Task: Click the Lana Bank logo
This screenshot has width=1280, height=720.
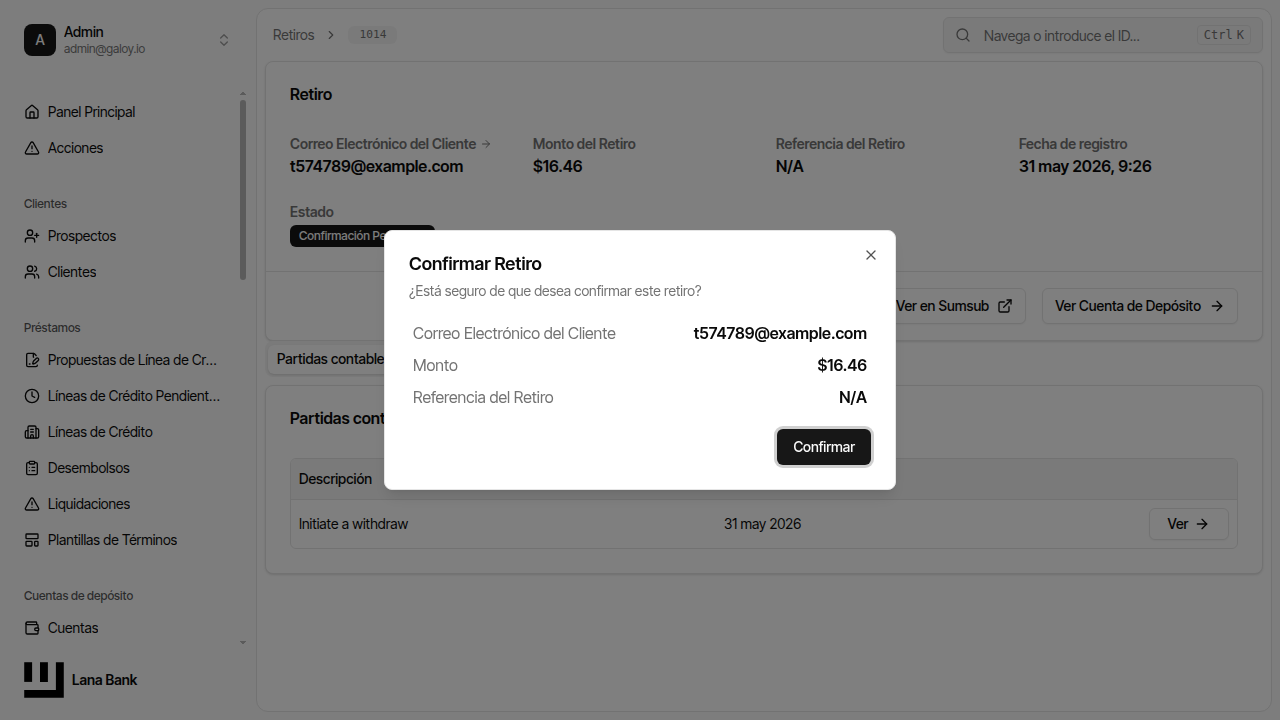Action: coord(44,680)
